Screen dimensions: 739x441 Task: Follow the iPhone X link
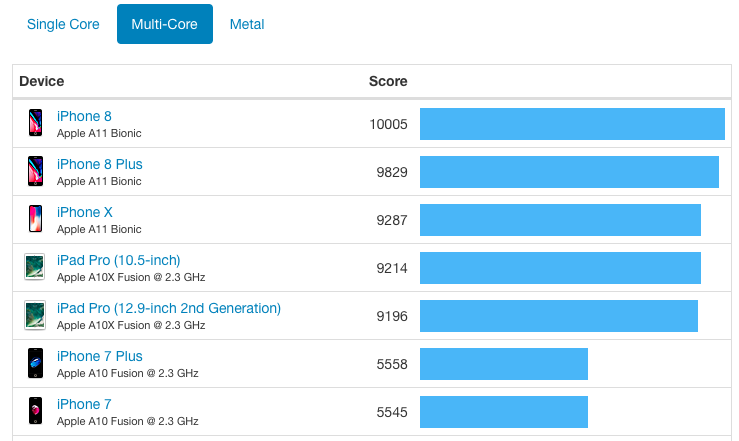tap(85, 212)
